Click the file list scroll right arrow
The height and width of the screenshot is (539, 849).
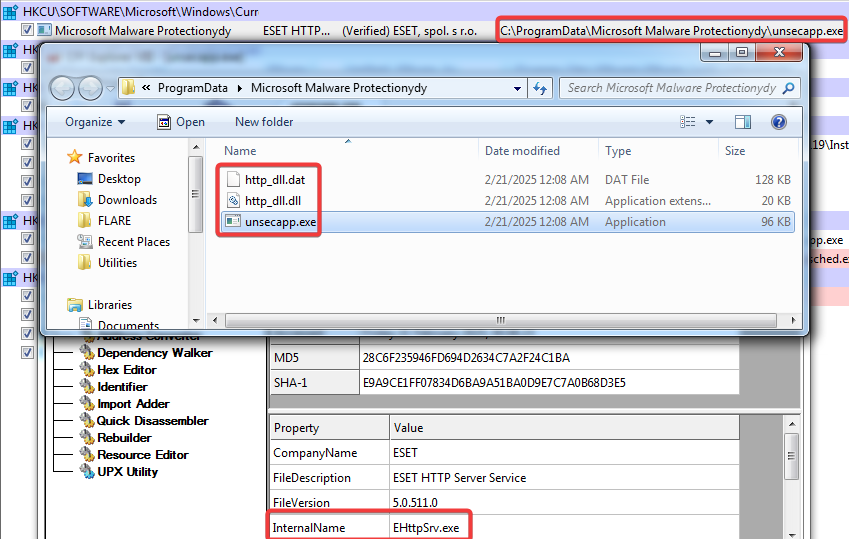tap(793, 320)
